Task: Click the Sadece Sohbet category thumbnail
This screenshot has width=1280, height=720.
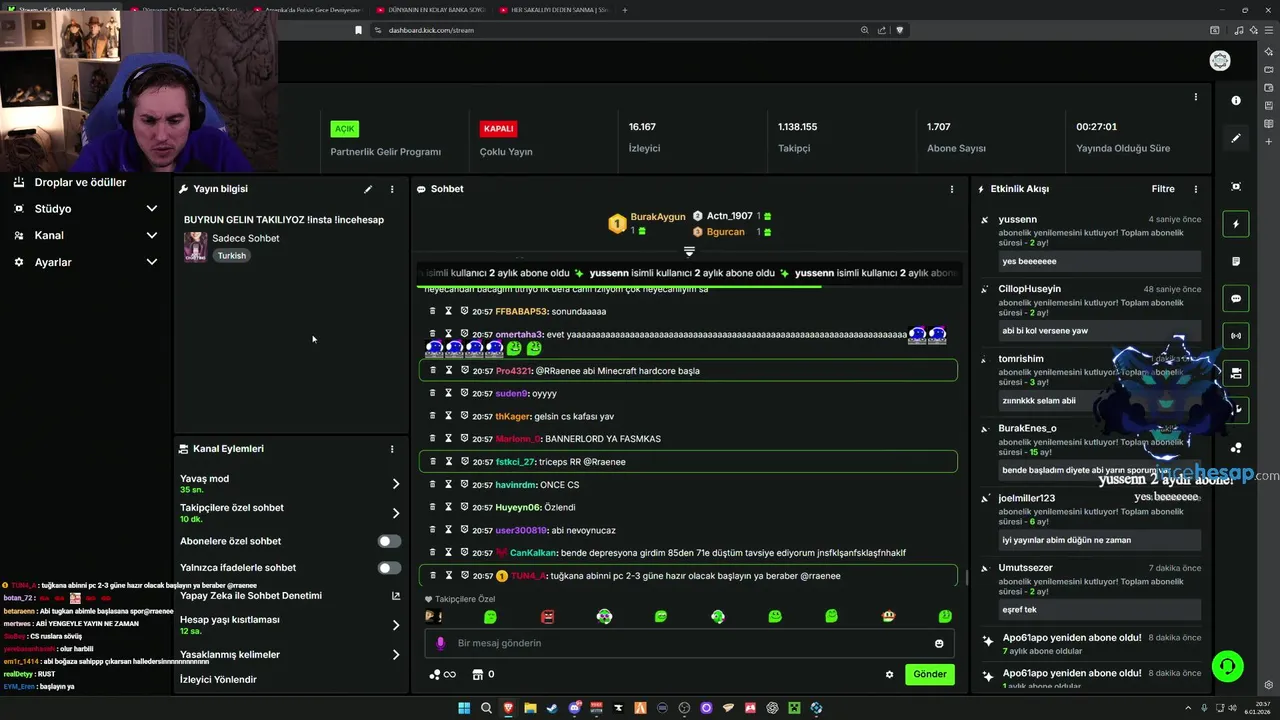Action: pyautogui.click(x=195, y=246)
